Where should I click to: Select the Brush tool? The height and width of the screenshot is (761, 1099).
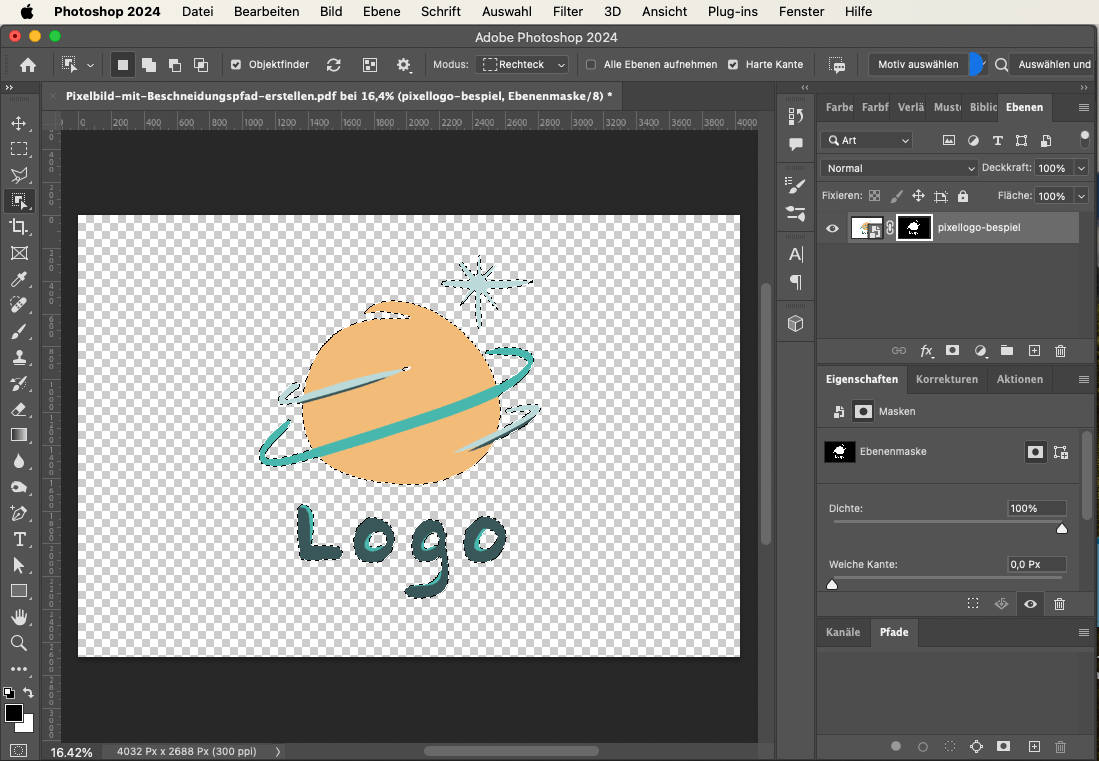(x=19, y=331)
